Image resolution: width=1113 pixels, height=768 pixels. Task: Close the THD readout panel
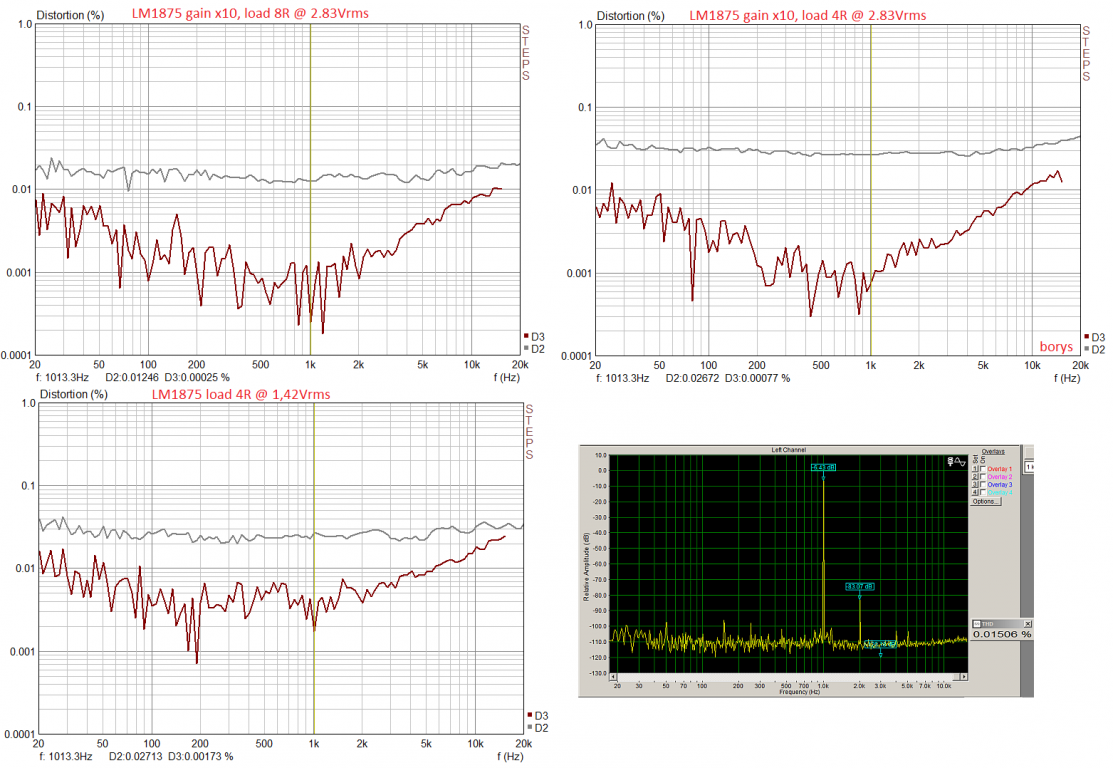(x=1027, y=624)
